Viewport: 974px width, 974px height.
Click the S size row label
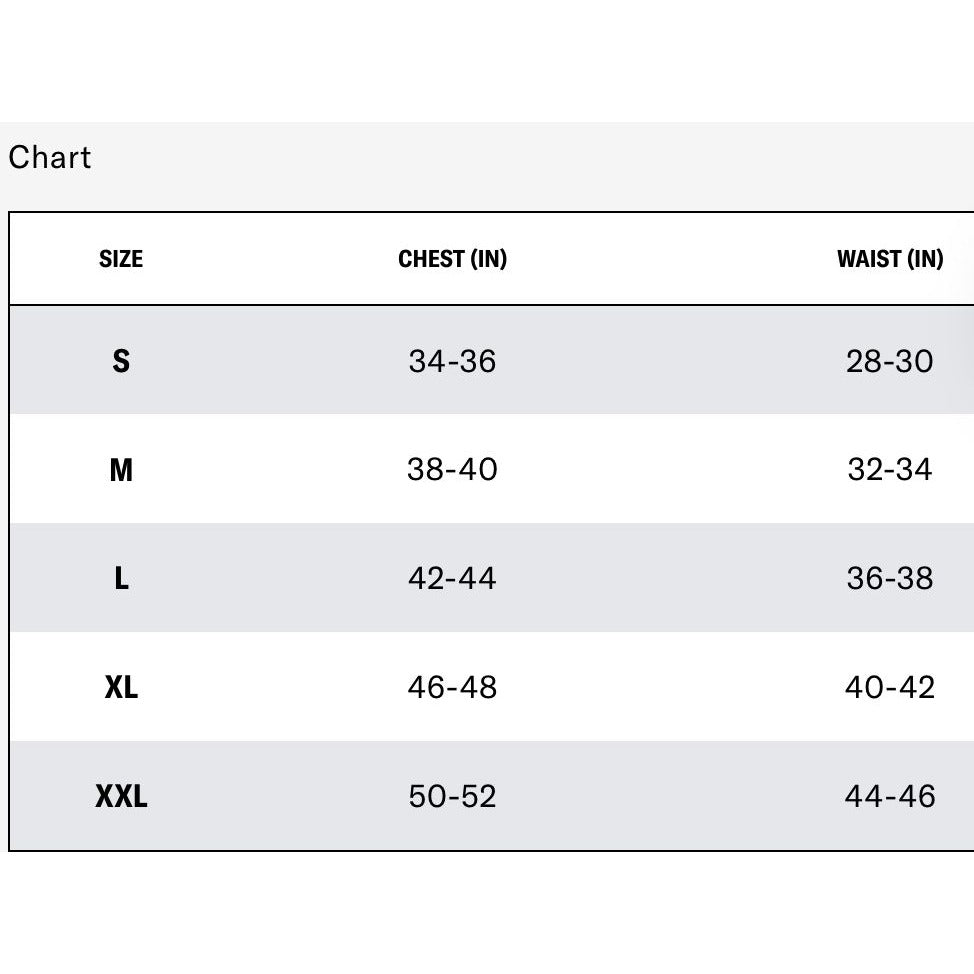pyautogui.click(x=121, y=361)
